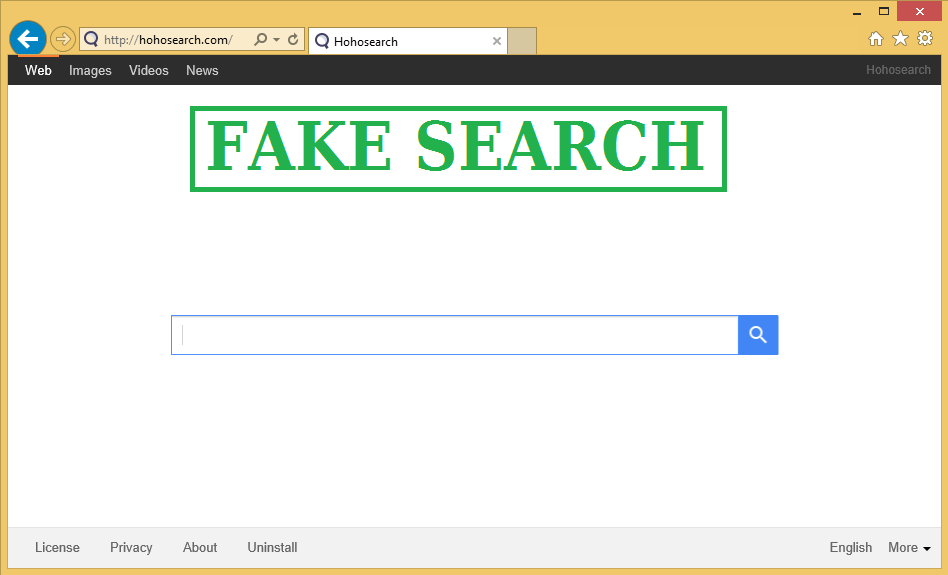
Task: Click the browser Back arrow button
Action: pyautogui.click(x=28, y=39)
